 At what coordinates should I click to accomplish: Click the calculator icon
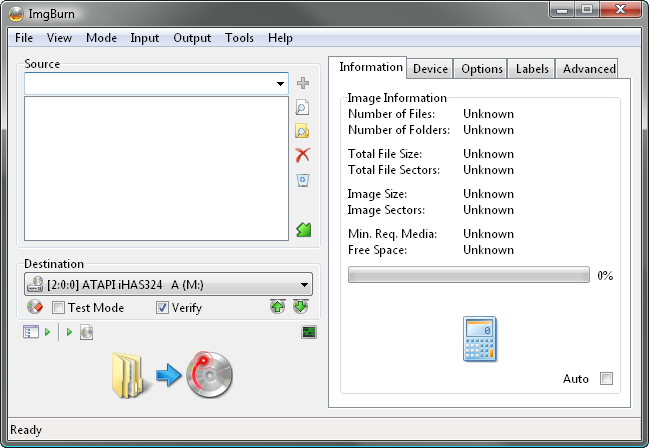(480, 339)
